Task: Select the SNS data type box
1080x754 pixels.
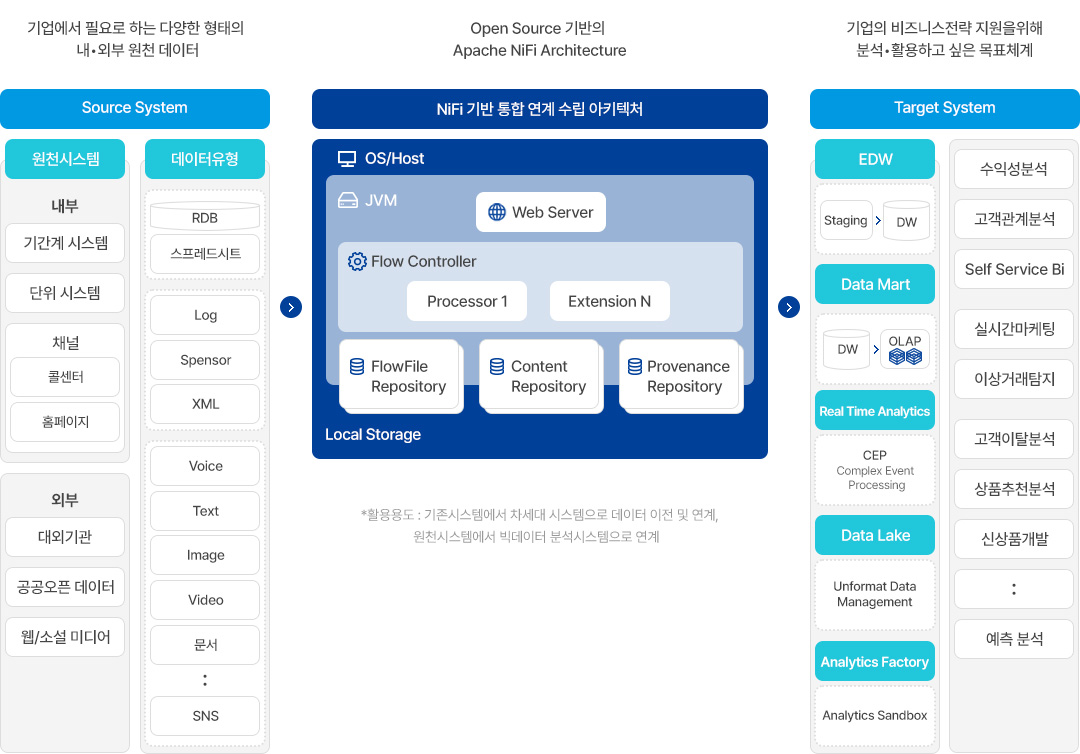Action: coord(205,716)
